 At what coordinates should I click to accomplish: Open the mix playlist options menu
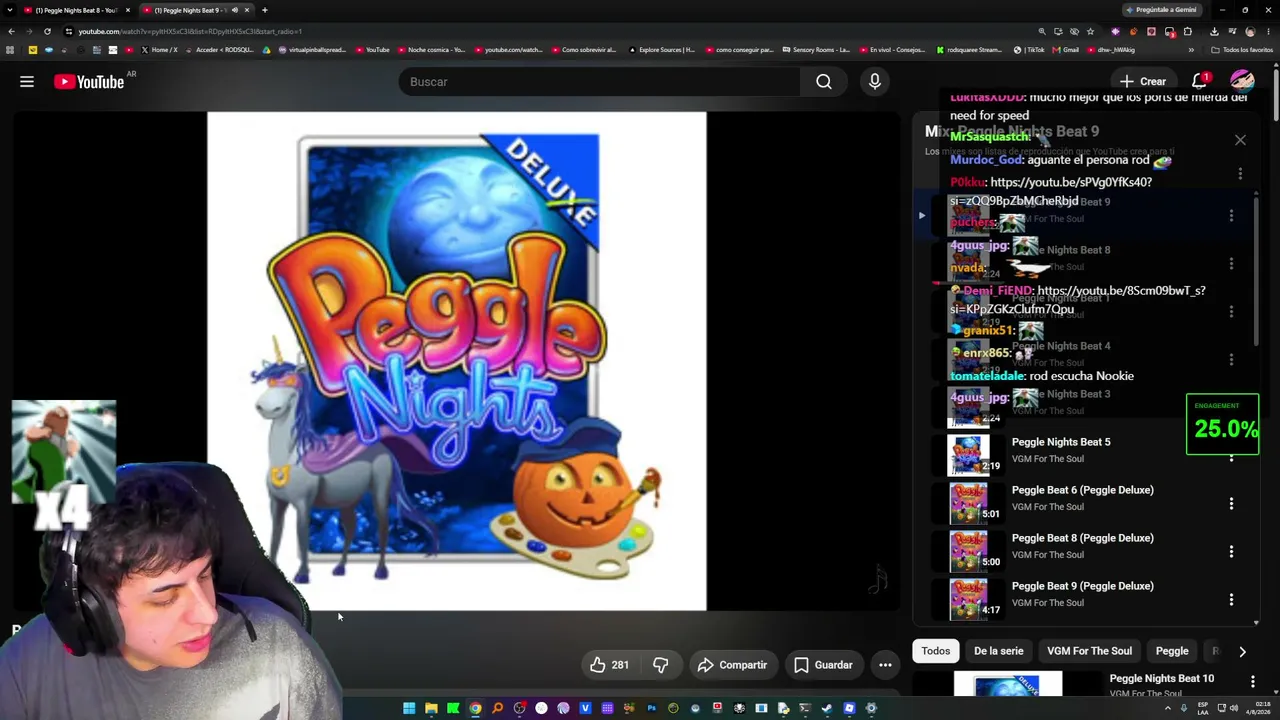click(x=1240, y=174)
